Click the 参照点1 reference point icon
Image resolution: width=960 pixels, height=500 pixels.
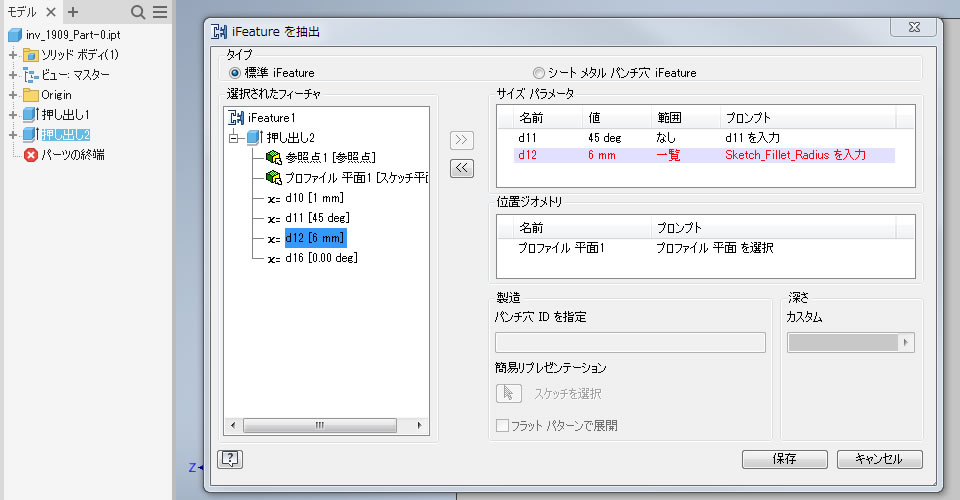coord(274,157)
